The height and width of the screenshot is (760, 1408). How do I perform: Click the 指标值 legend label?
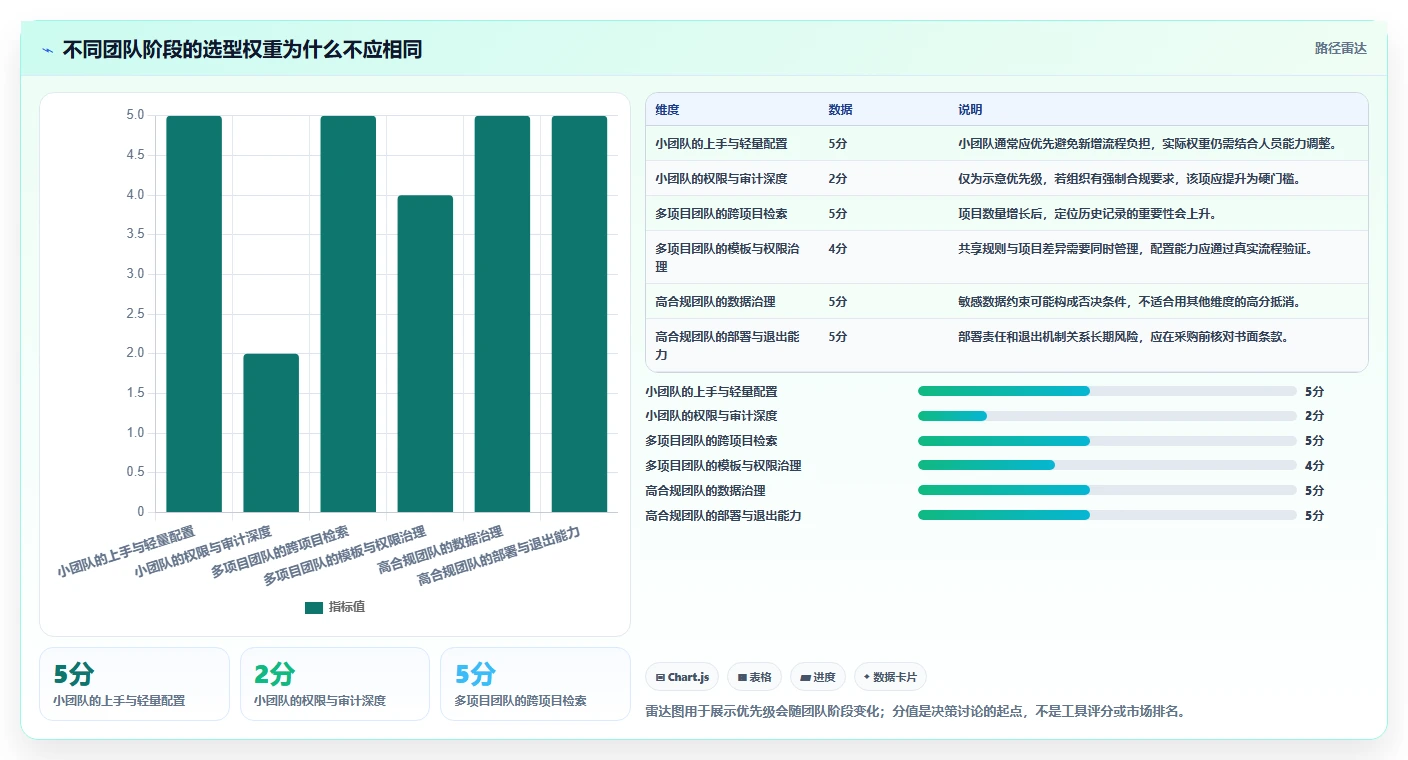(x=347, y=607)
